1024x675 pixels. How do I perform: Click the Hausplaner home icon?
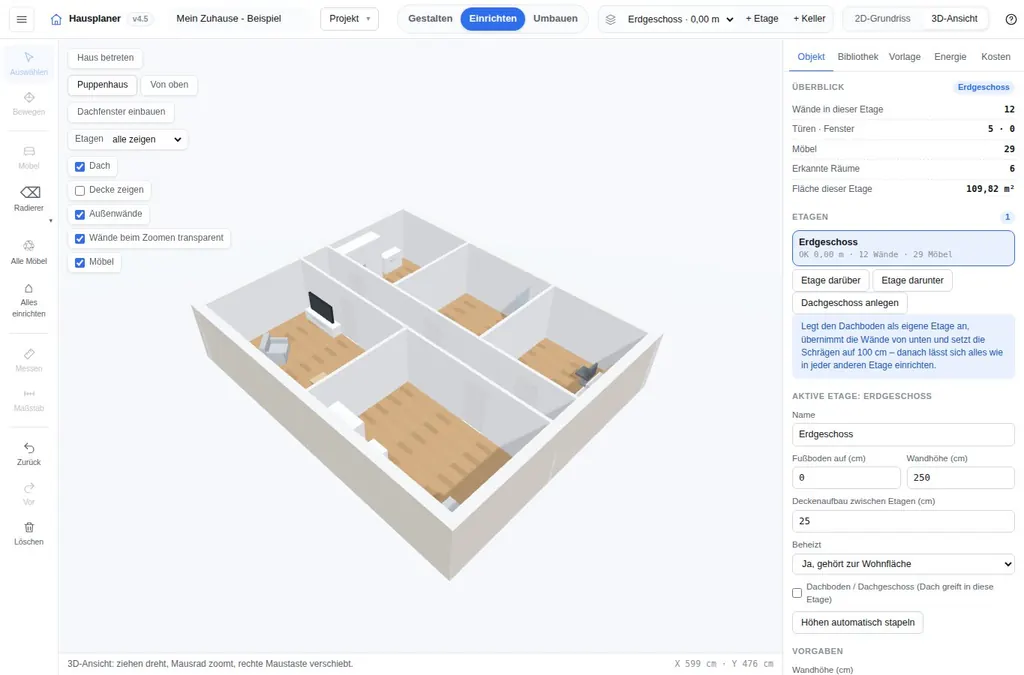point(56,19)
